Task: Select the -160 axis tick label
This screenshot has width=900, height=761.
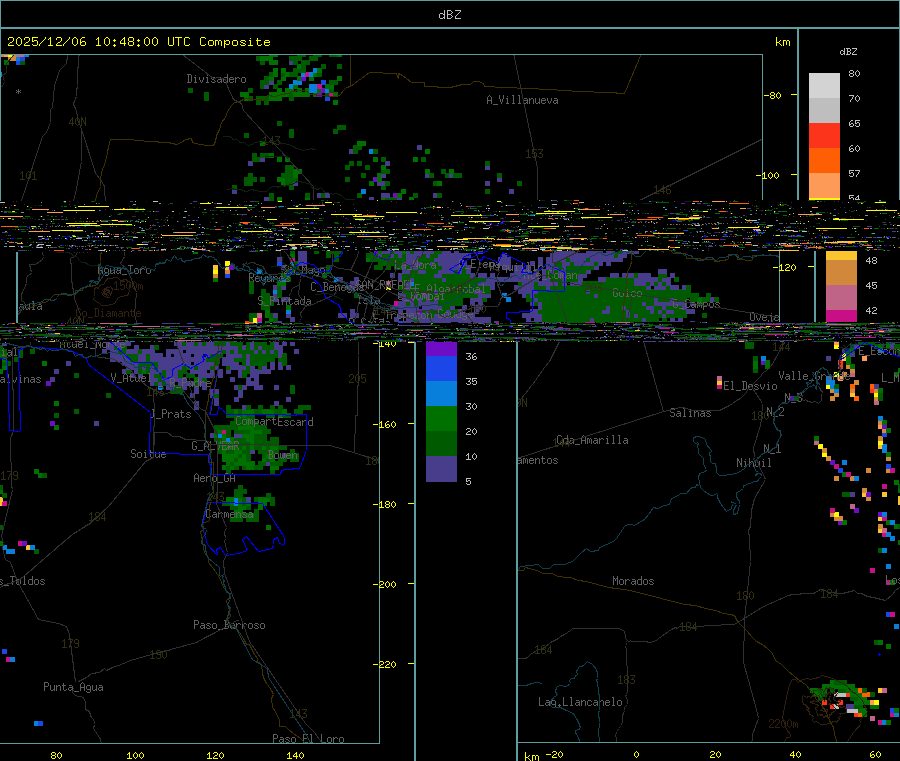Action: point(385,424)
